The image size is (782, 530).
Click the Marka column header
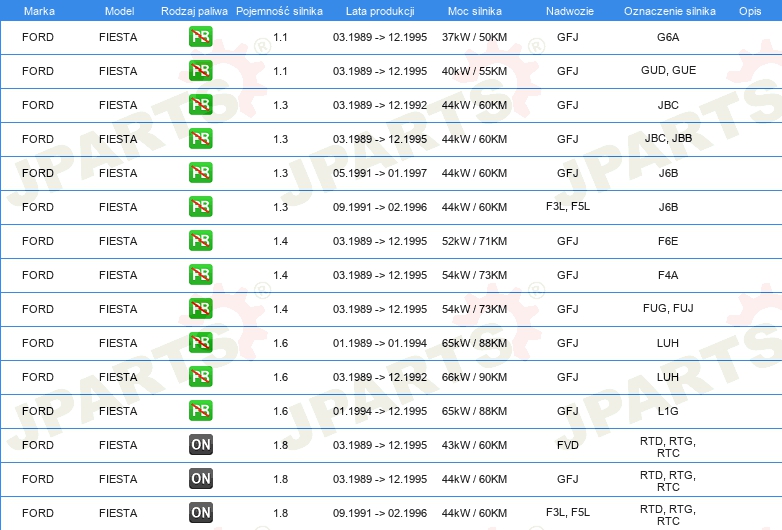click(39, 11)
